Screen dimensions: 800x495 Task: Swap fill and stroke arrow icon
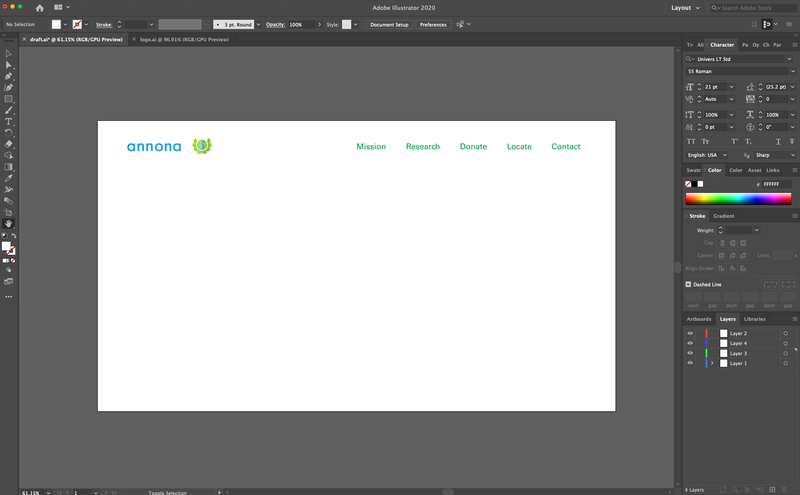14,236
